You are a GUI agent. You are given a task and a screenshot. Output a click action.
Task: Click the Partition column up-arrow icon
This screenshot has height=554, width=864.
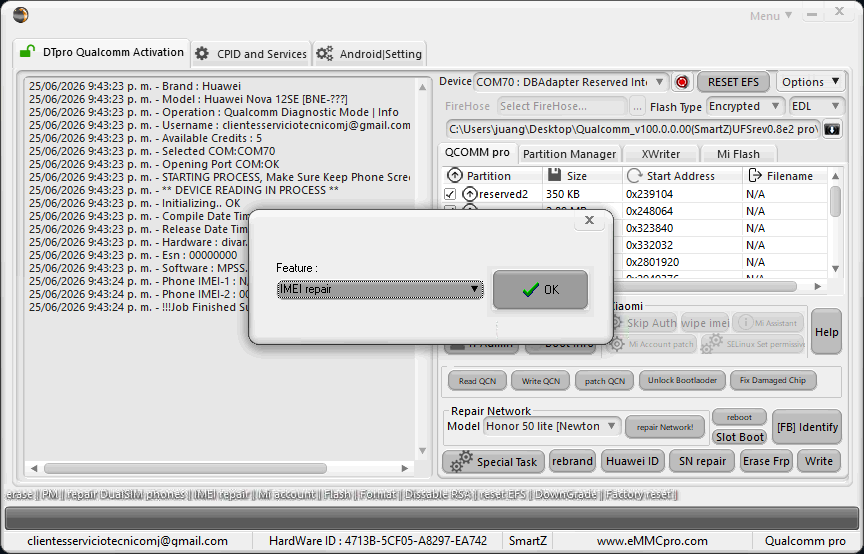(x=455, y=175)
